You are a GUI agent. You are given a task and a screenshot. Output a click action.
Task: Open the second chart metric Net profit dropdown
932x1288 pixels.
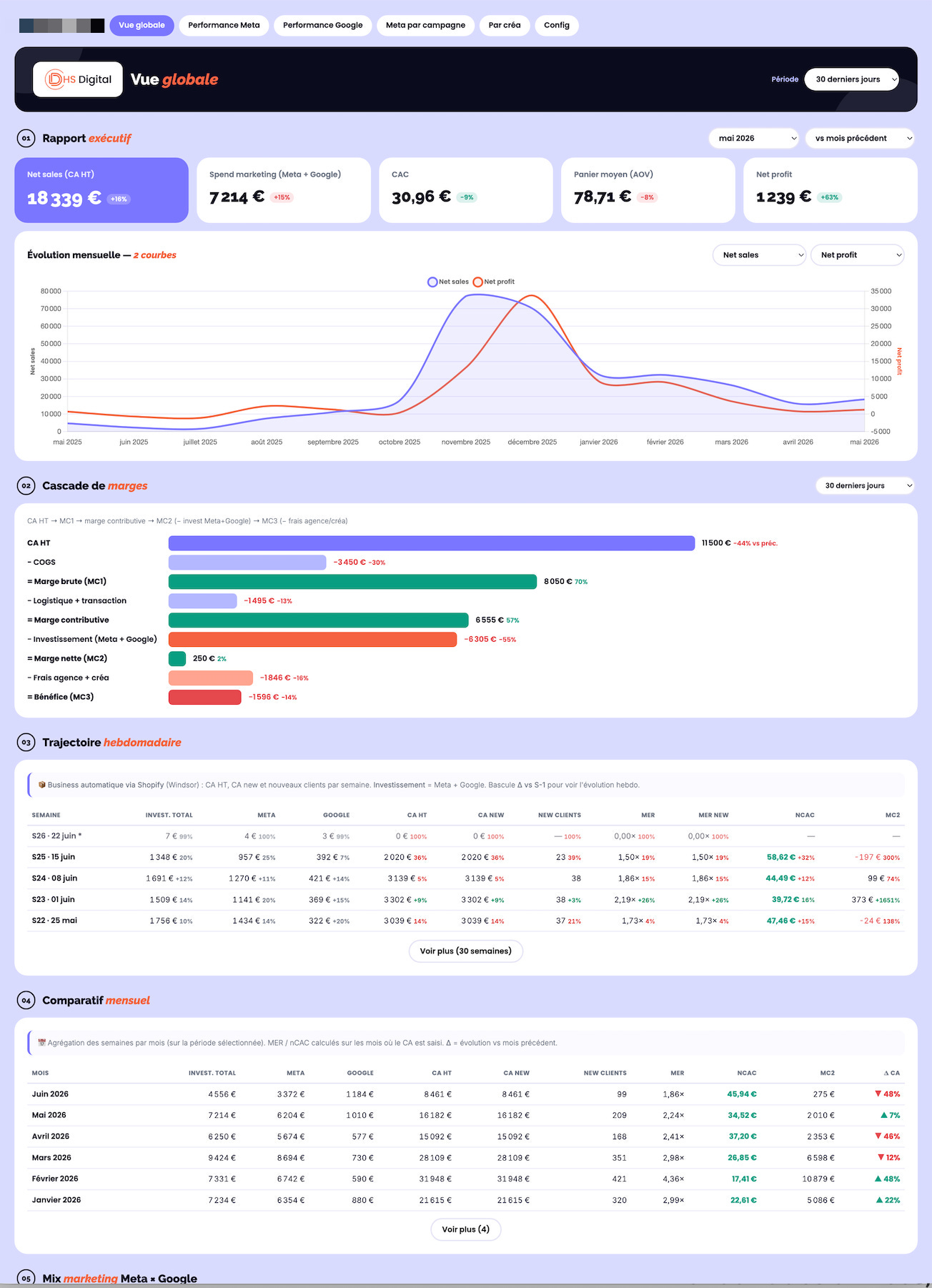click(x=857, y=254)
